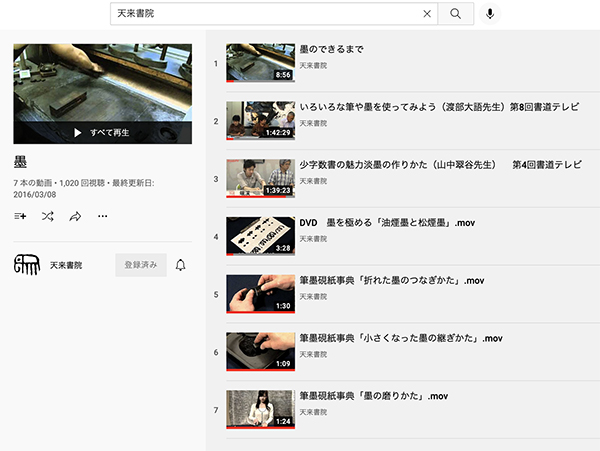
Task: Click thumbnail for 小さくなった墨の継ぎかた
Action: point(260,352)
